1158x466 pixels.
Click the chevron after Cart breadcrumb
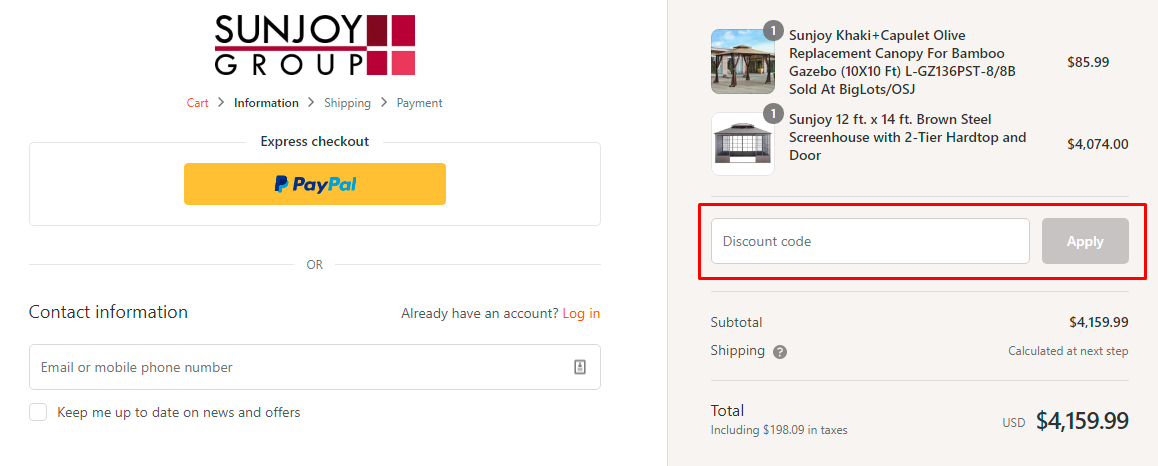click(x=221, y=103)
